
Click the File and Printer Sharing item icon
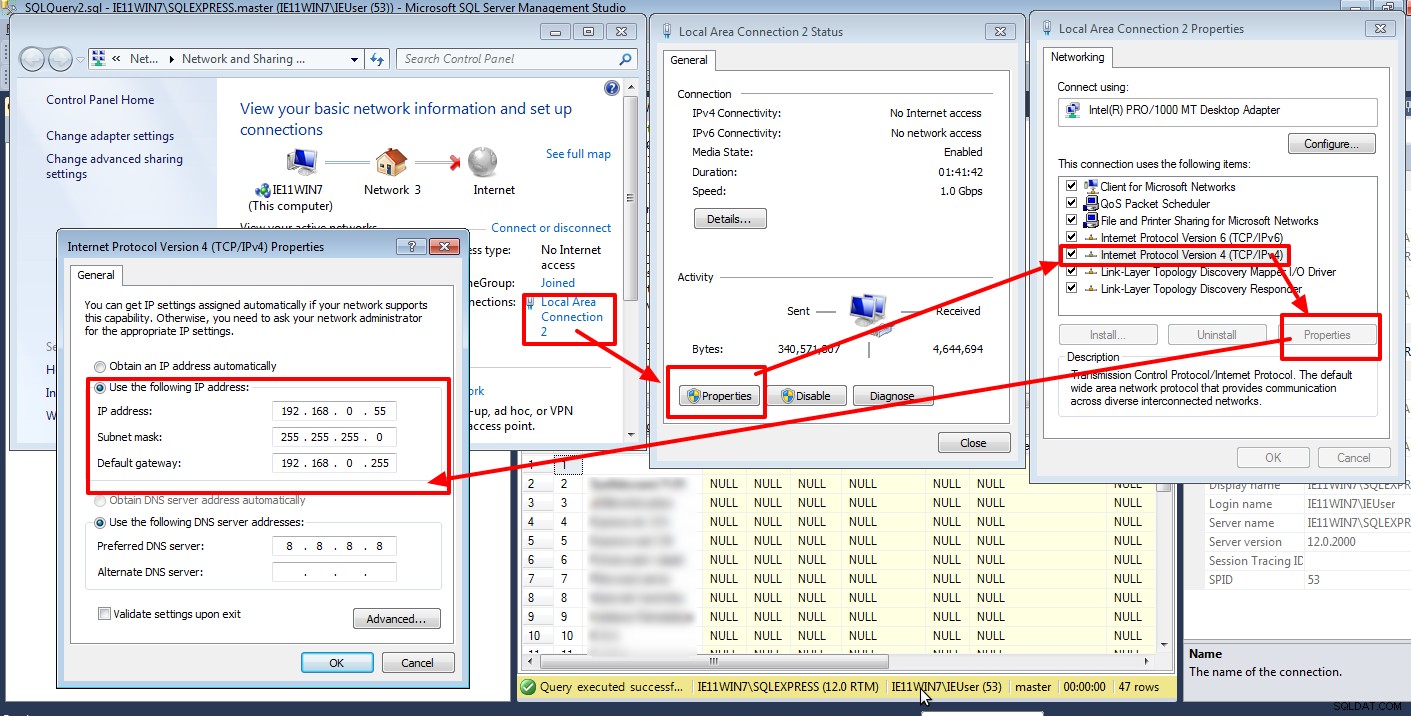[1091, 221]
